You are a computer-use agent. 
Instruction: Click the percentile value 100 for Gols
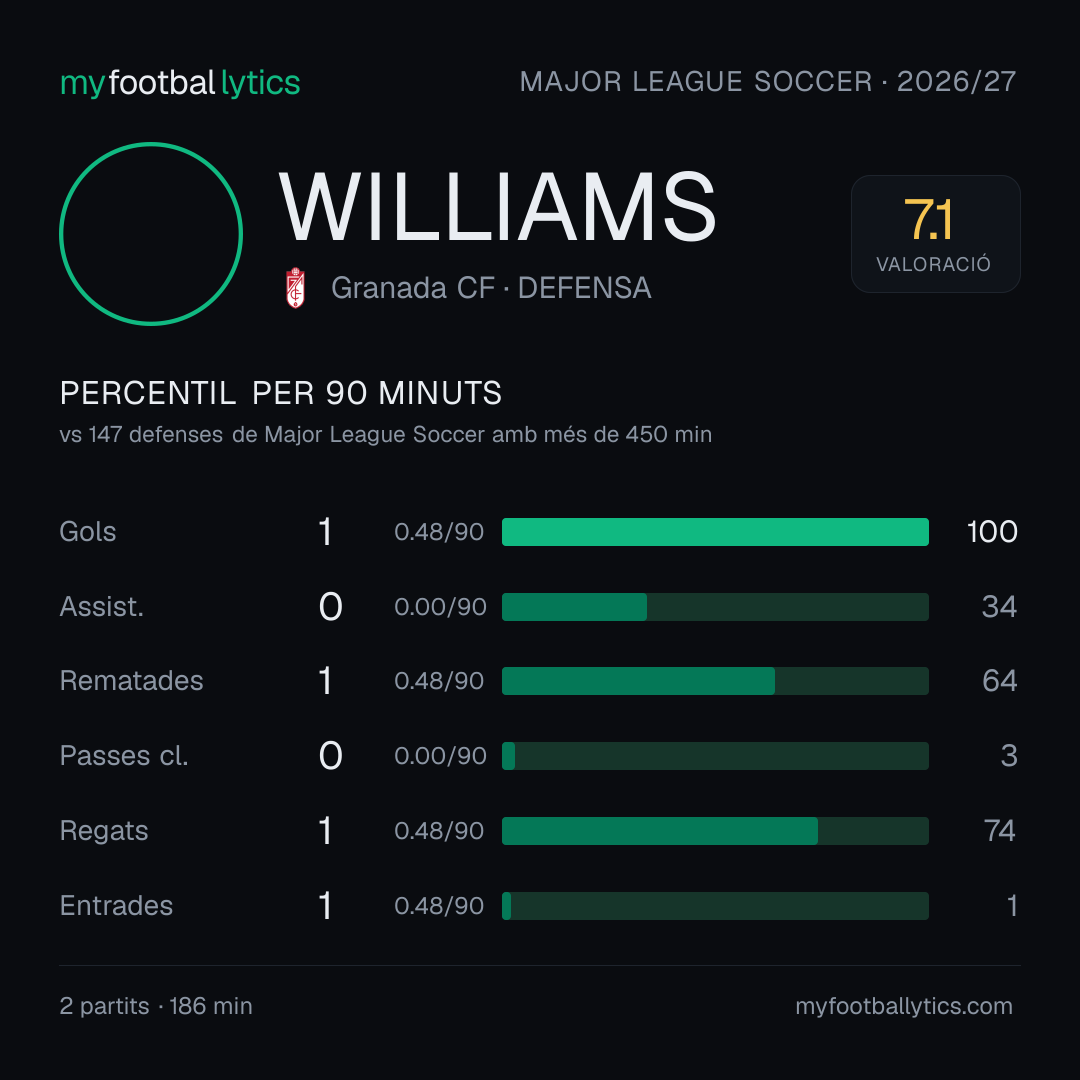992,532
